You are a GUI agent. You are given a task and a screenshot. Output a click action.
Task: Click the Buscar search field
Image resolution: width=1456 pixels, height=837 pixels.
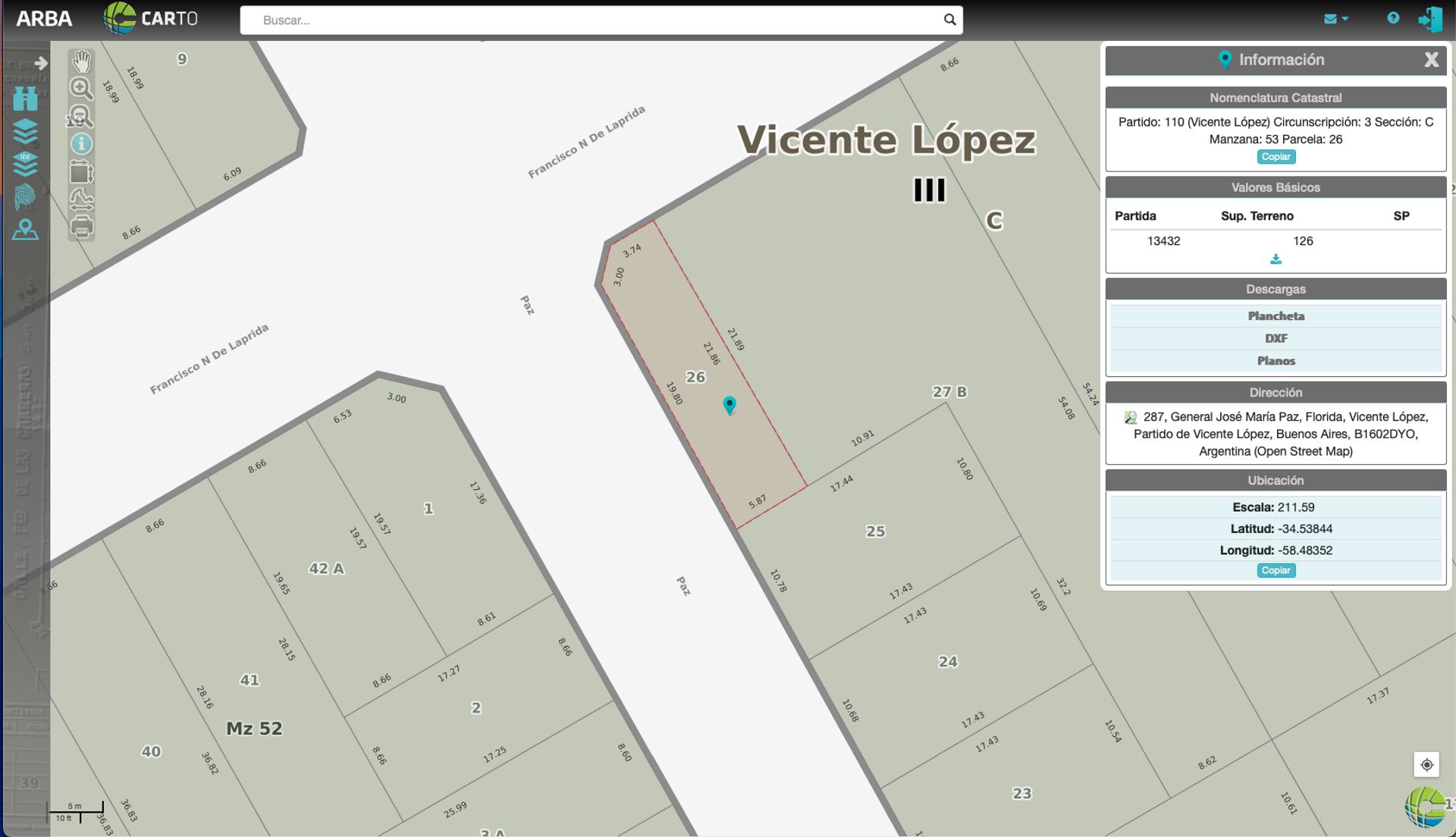[591, 20]
